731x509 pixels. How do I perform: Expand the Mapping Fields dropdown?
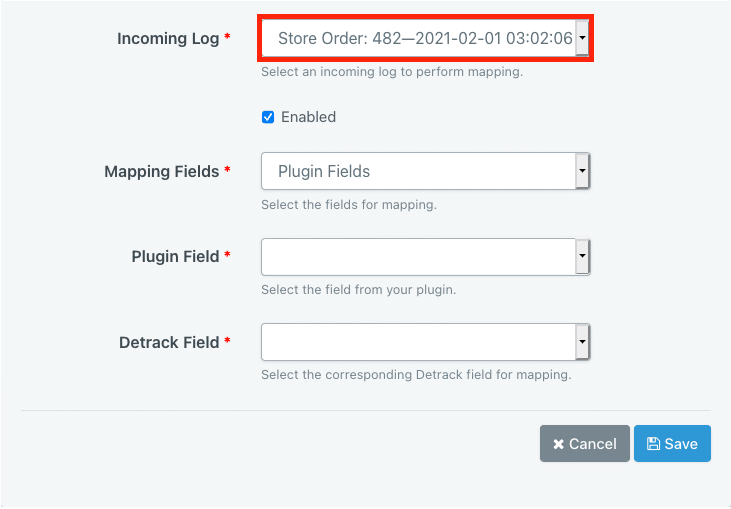tap(418, 171)
